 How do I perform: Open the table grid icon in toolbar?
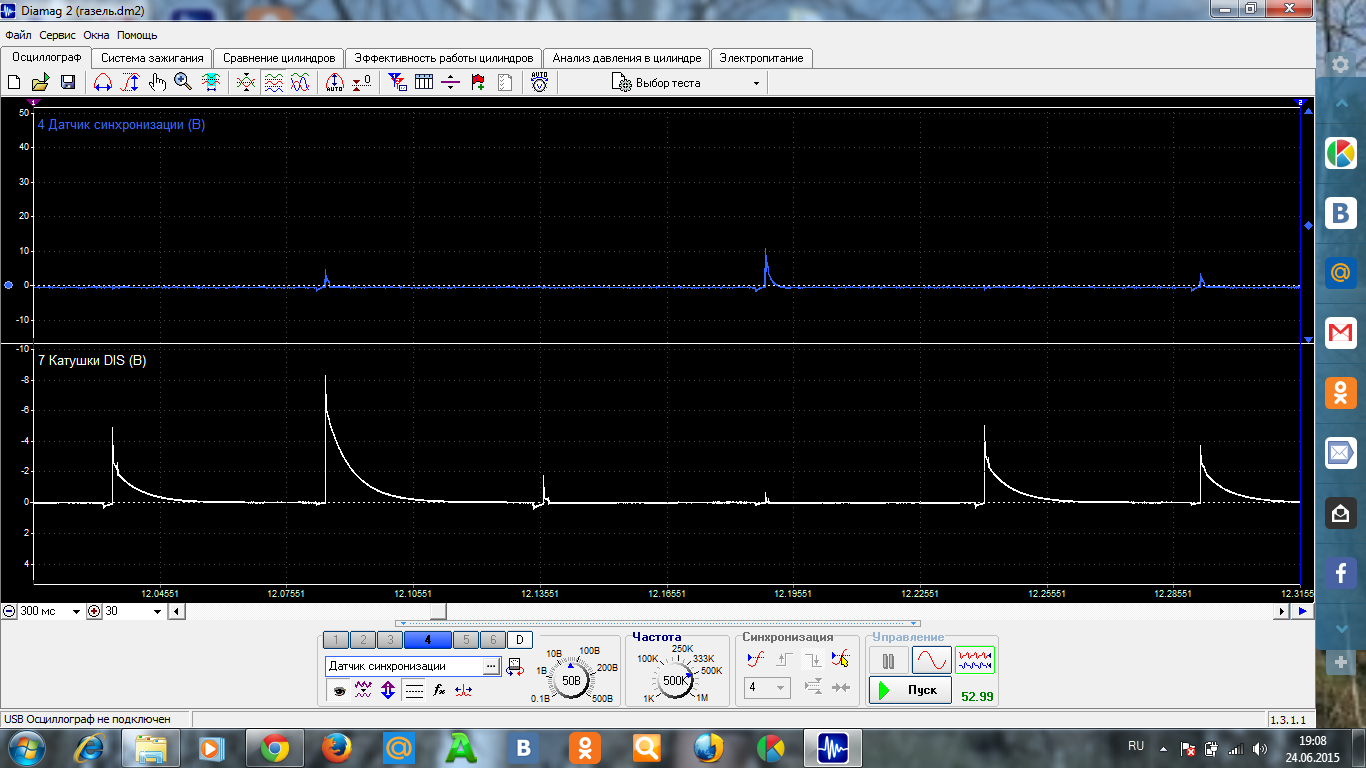424,83
